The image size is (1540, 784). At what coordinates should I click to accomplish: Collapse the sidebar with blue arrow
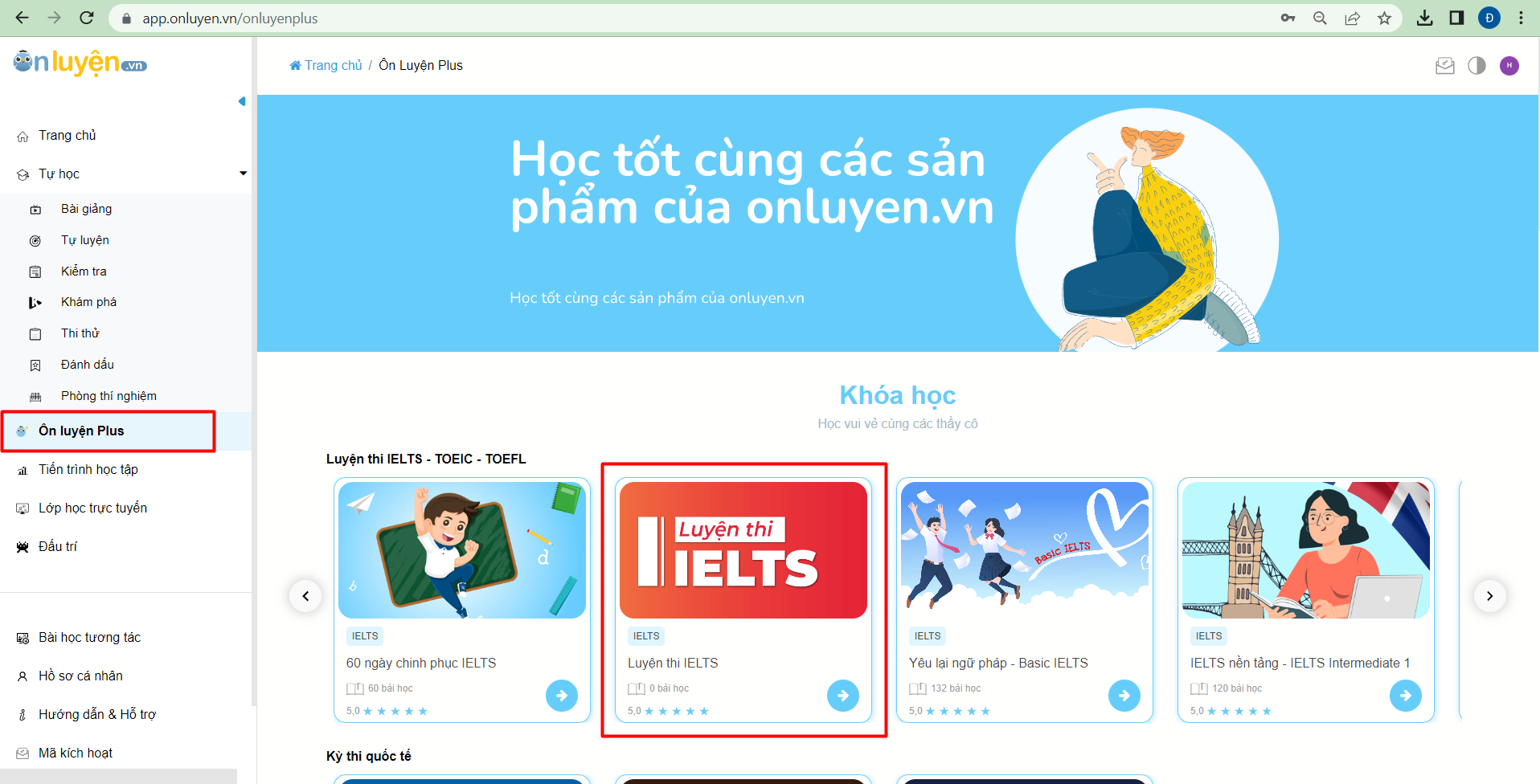click(x=242, y=101)
